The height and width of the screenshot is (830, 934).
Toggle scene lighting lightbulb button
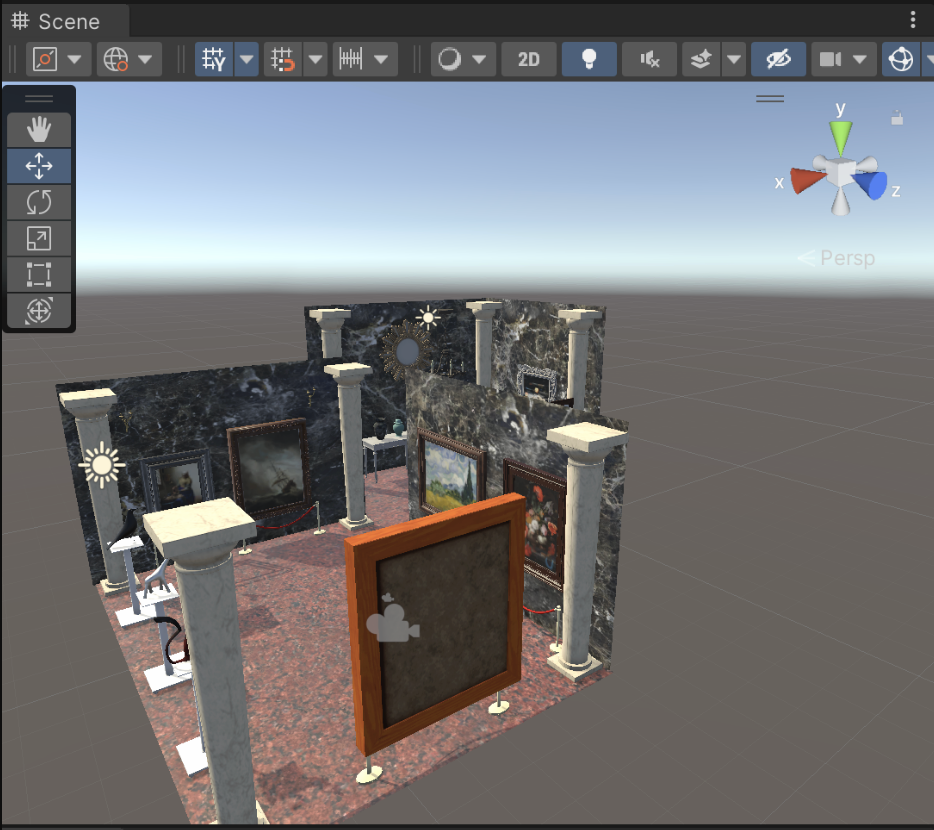point(589,60)
